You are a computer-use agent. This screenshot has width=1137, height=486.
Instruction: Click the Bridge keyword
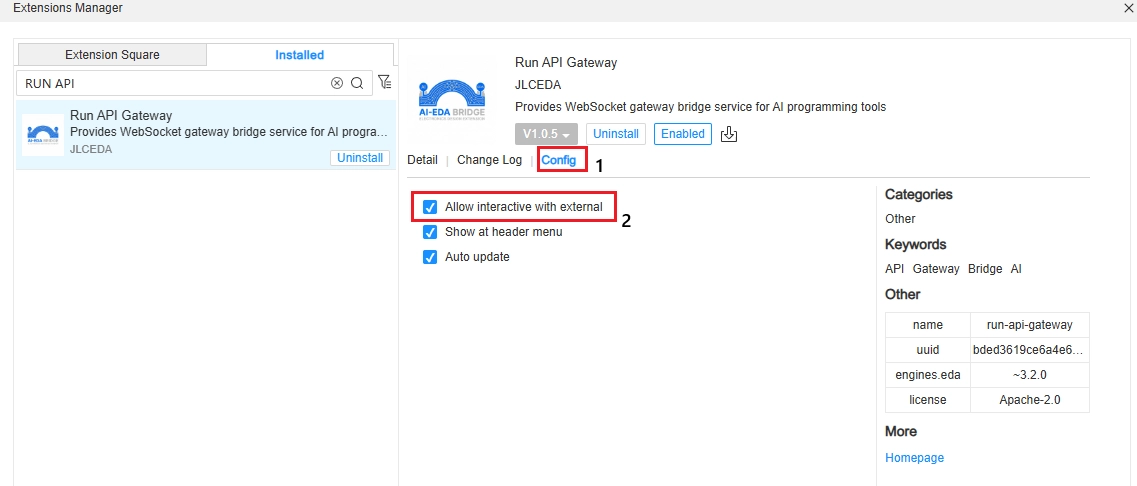[985, 268]
